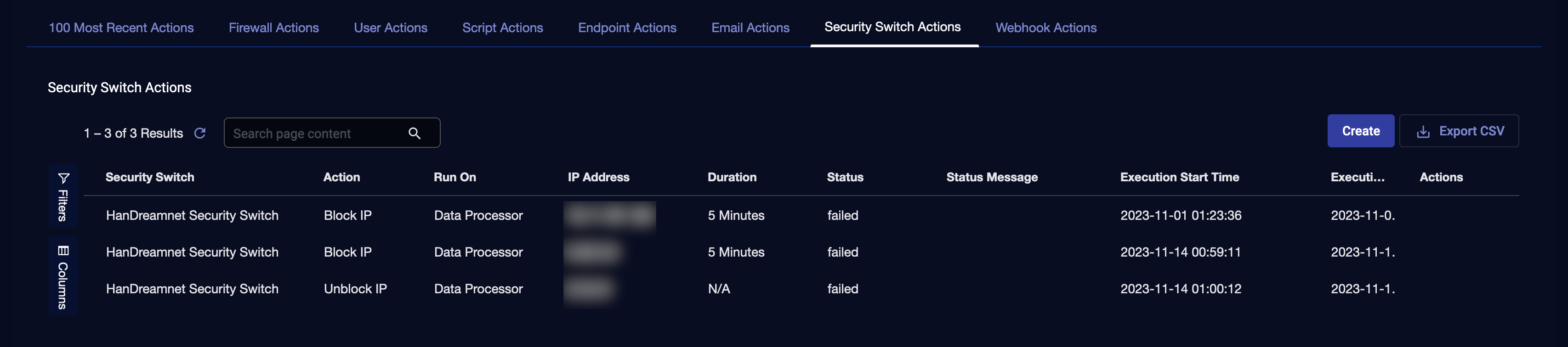Click the Duration column header
The width and height of the screenshot is (1568, 347).
pyautogui.click(x=732, y=178)
